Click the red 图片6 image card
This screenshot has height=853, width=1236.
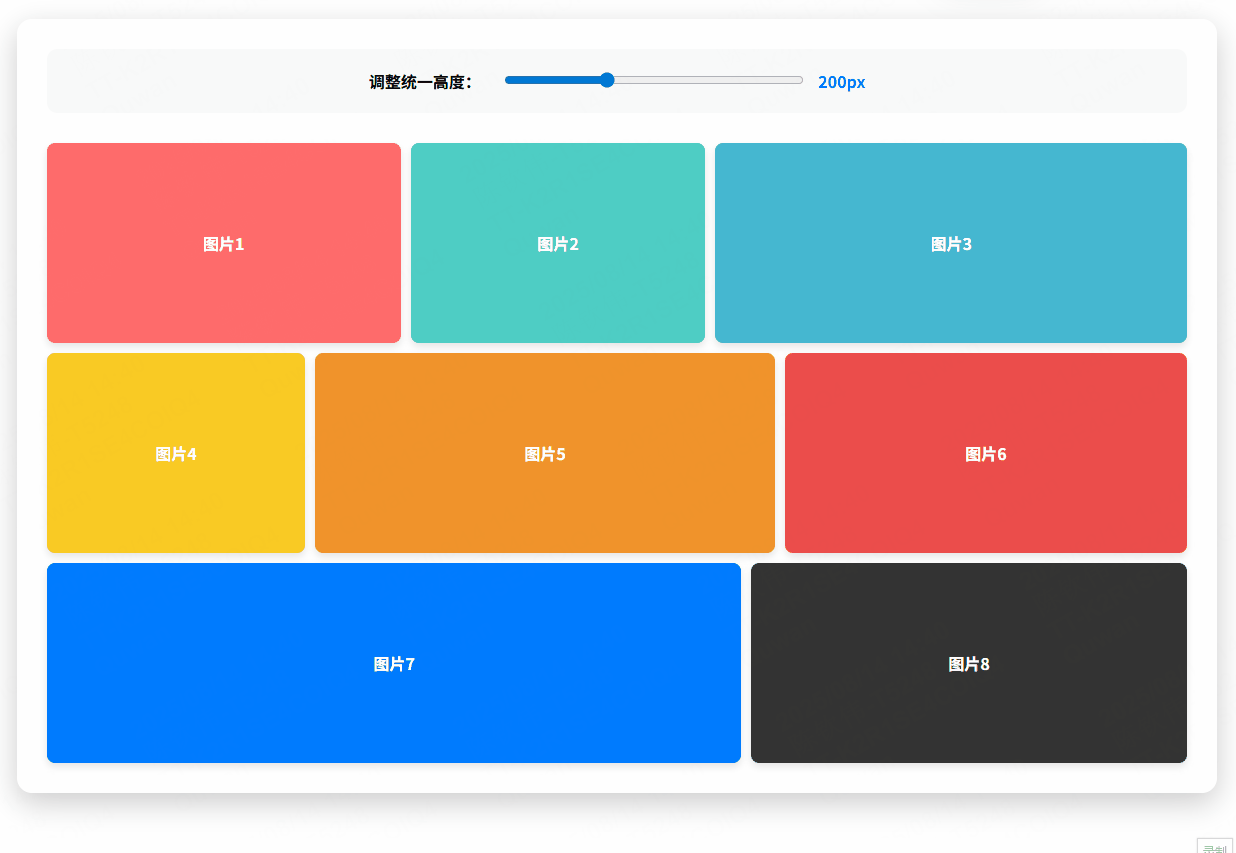pos(985,453)
